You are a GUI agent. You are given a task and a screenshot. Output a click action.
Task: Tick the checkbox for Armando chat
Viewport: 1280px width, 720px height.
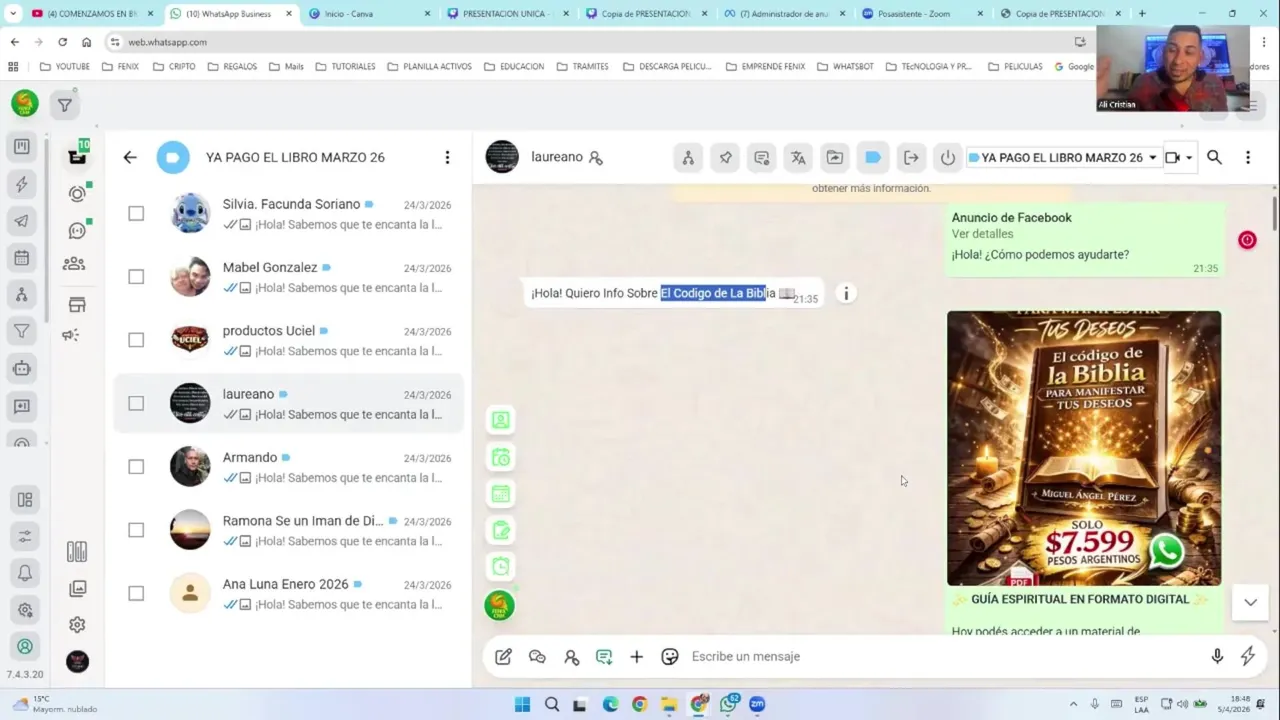tap(136, 466)
